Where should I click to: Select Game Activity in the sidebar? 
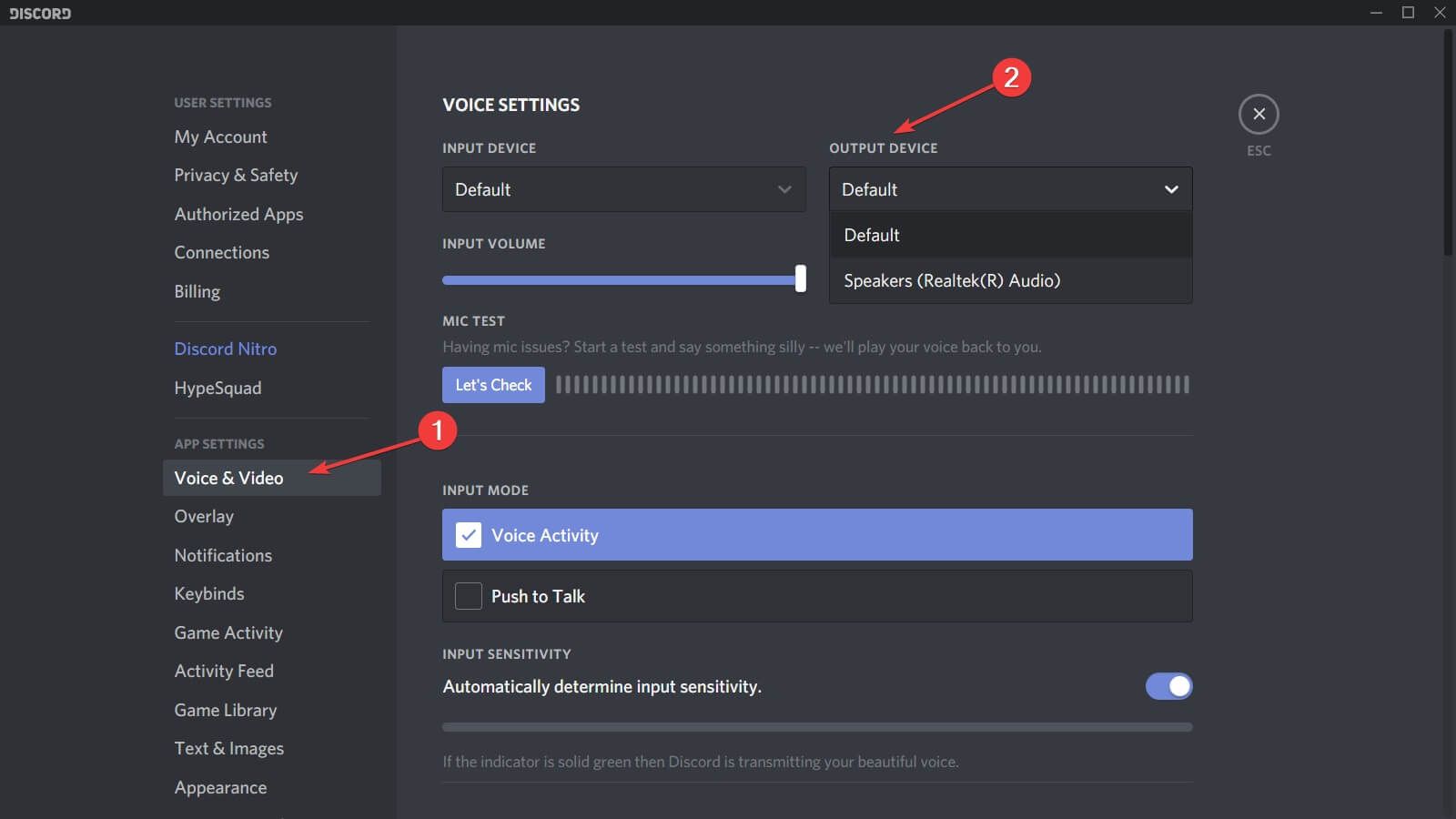pyautogui.click(x=228, y=632)
